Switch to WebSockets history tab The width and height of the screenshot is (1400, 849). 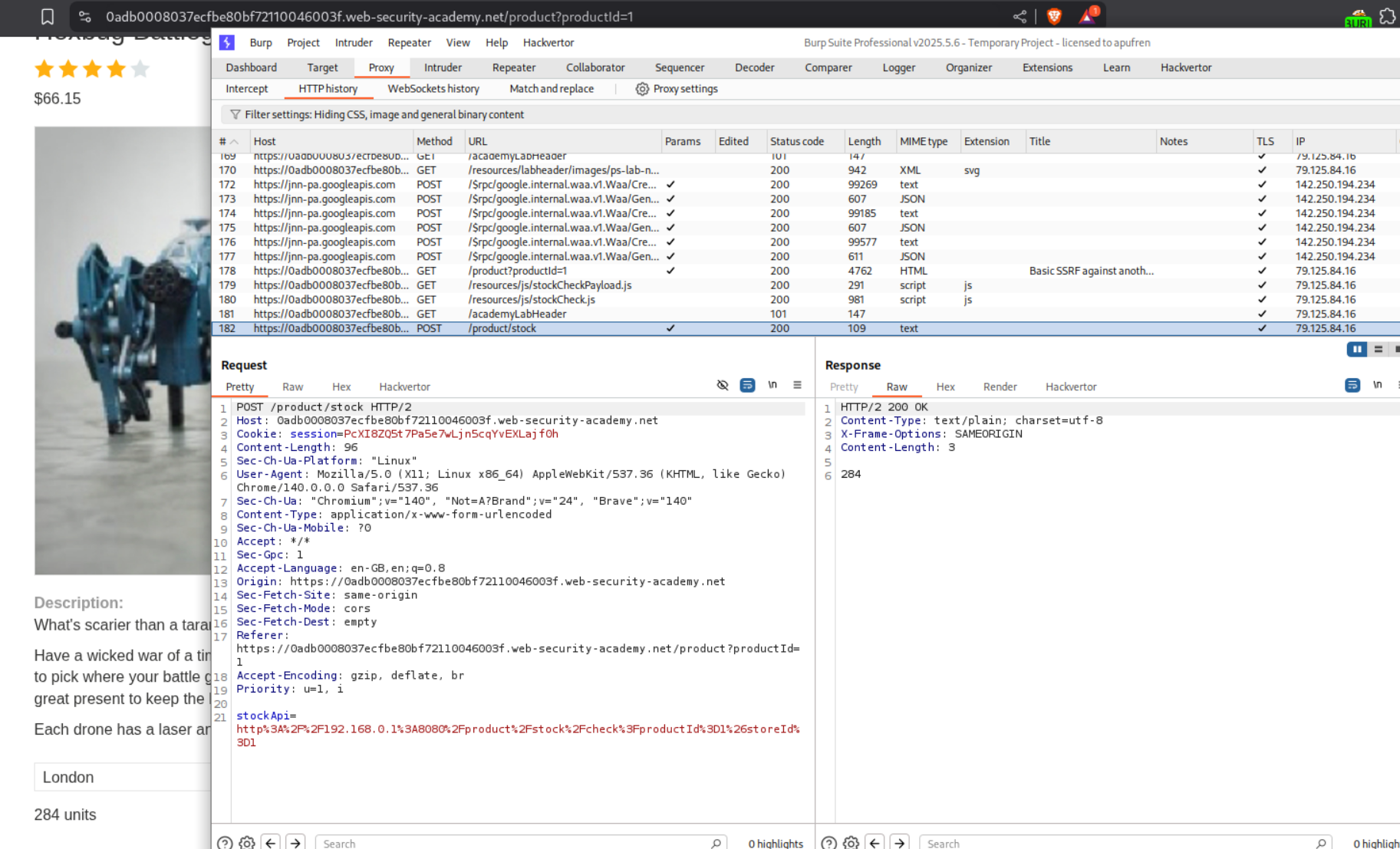pos(433,89)
